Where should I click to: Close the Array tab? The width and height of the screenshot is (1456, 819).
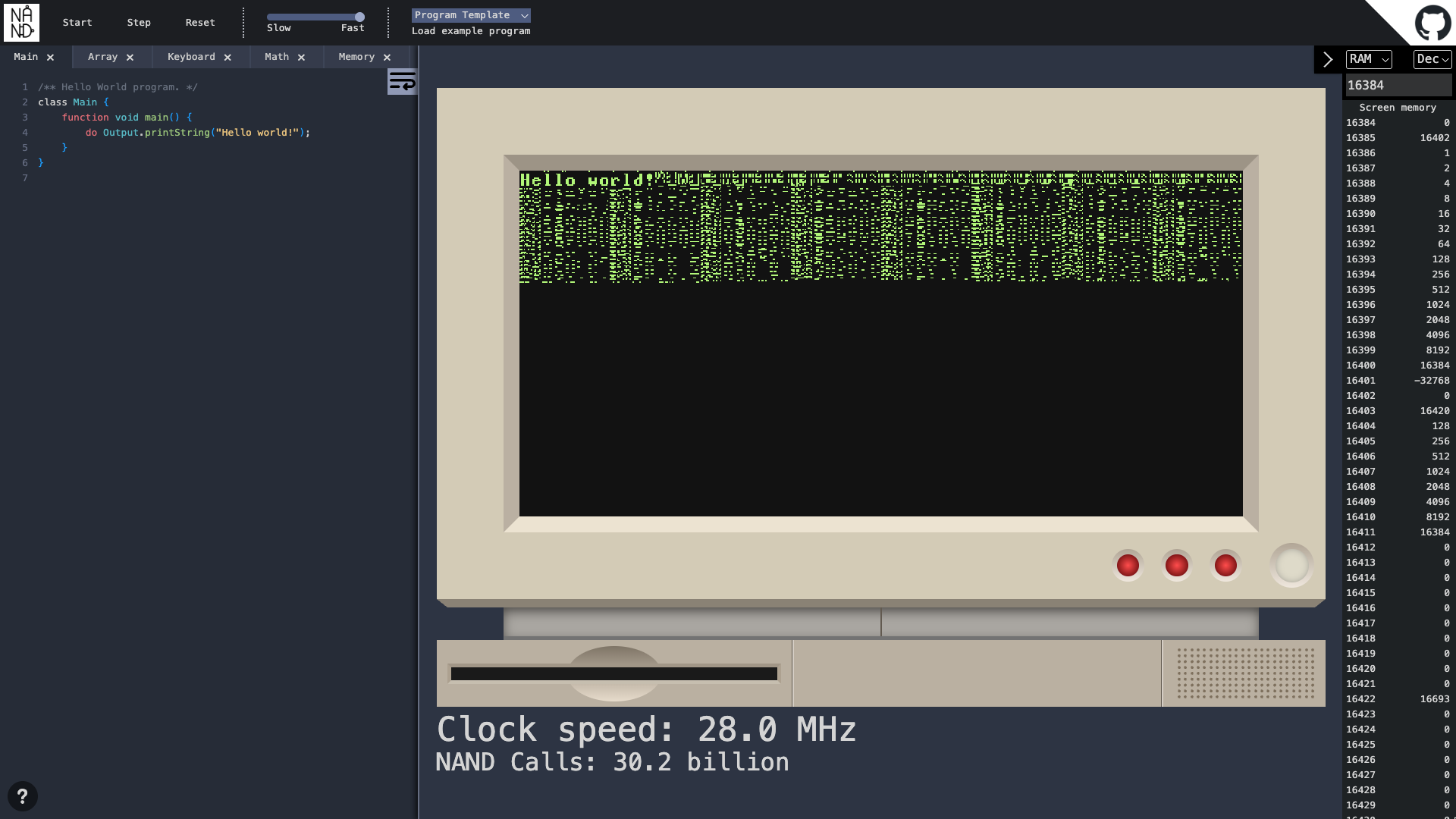pyautogui.click(x=130, y=57)
